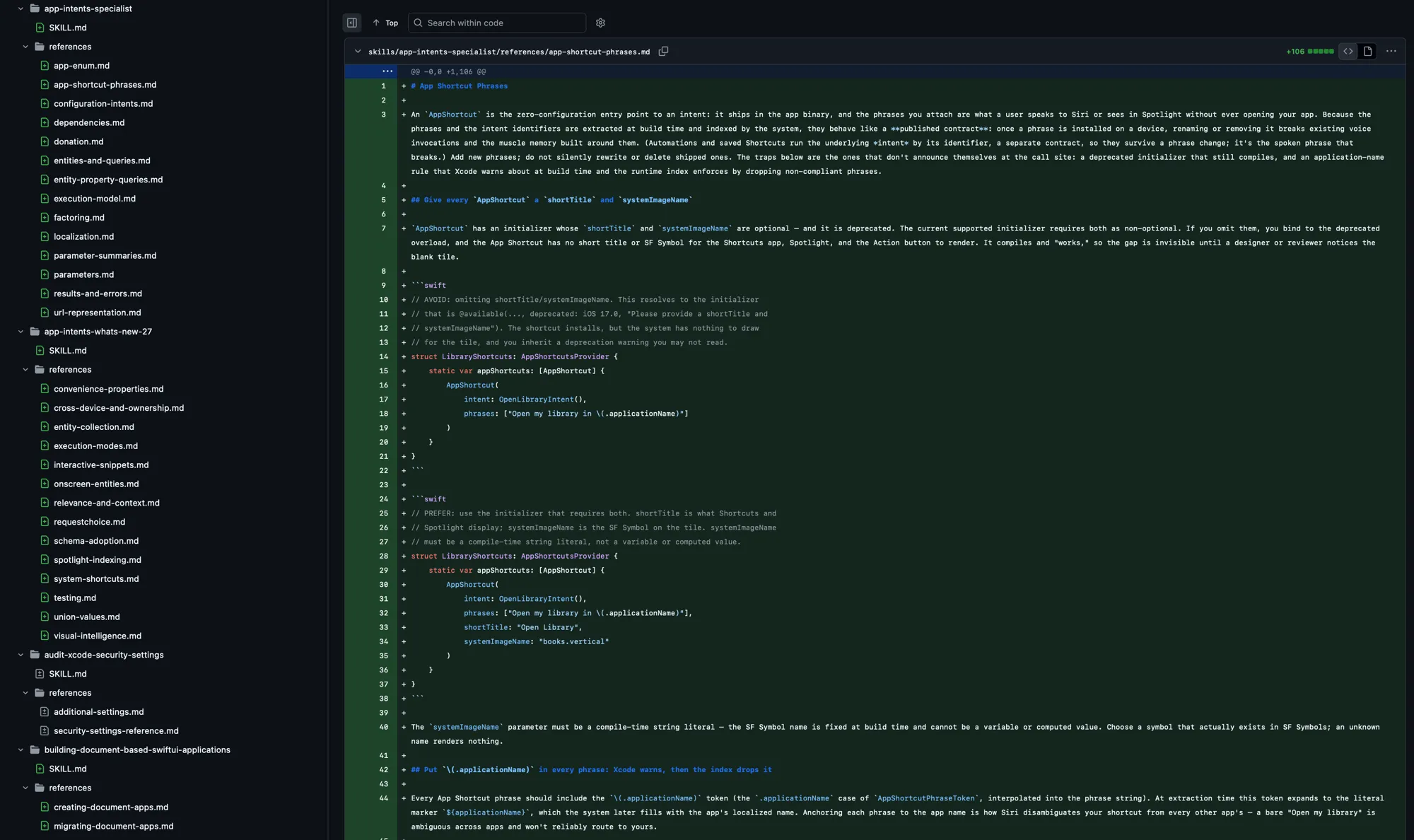The image size is (1414, 840).
Task: Open entities-and-queries.md file
Action: [x=102, y=161]
